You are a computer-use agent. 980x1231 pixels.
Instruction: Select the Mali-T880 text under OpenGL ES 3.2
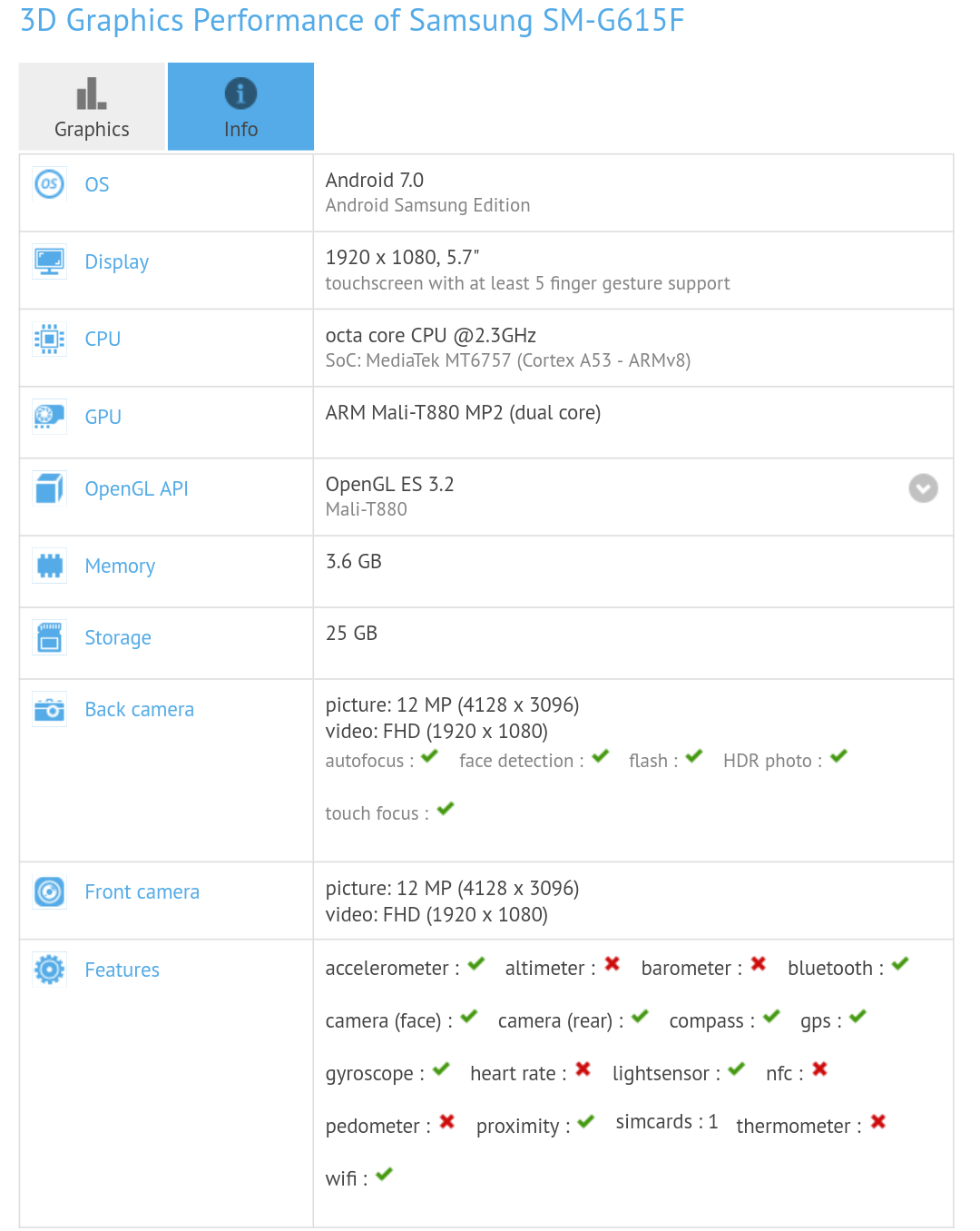367,509
